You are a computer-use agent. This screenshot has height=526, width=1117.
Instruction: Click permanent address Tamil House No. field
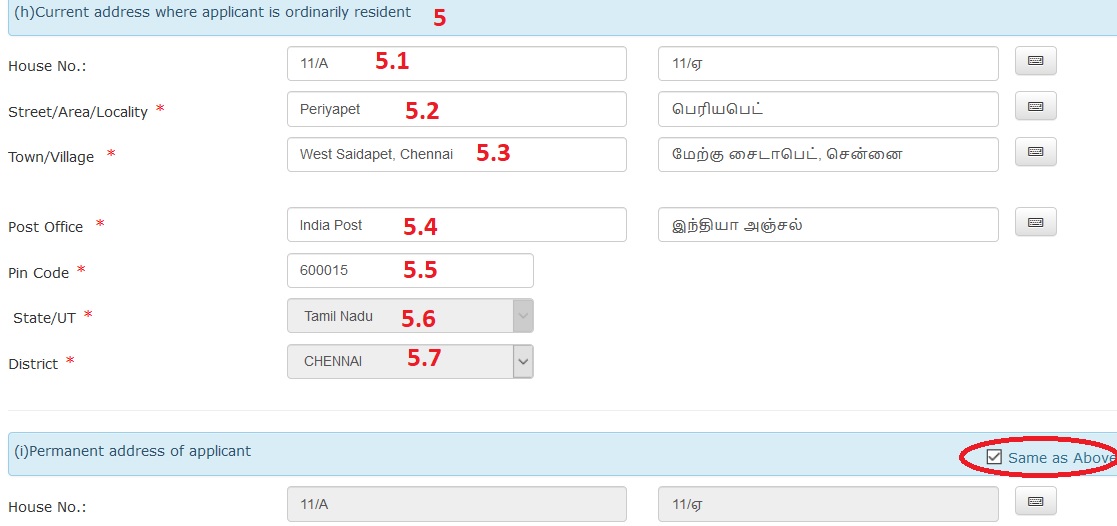point(828,504)
